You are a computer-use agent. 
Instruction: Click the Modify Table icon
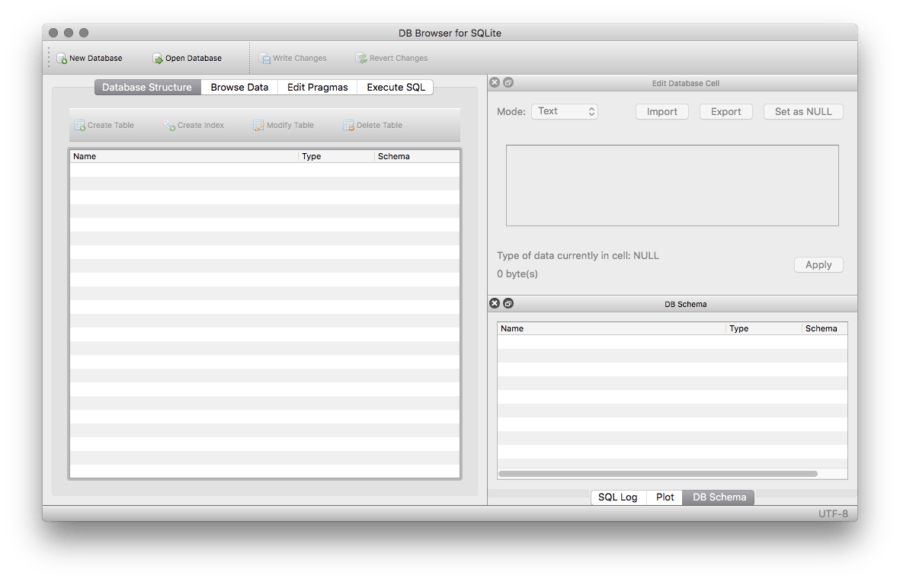pos(259,125)
